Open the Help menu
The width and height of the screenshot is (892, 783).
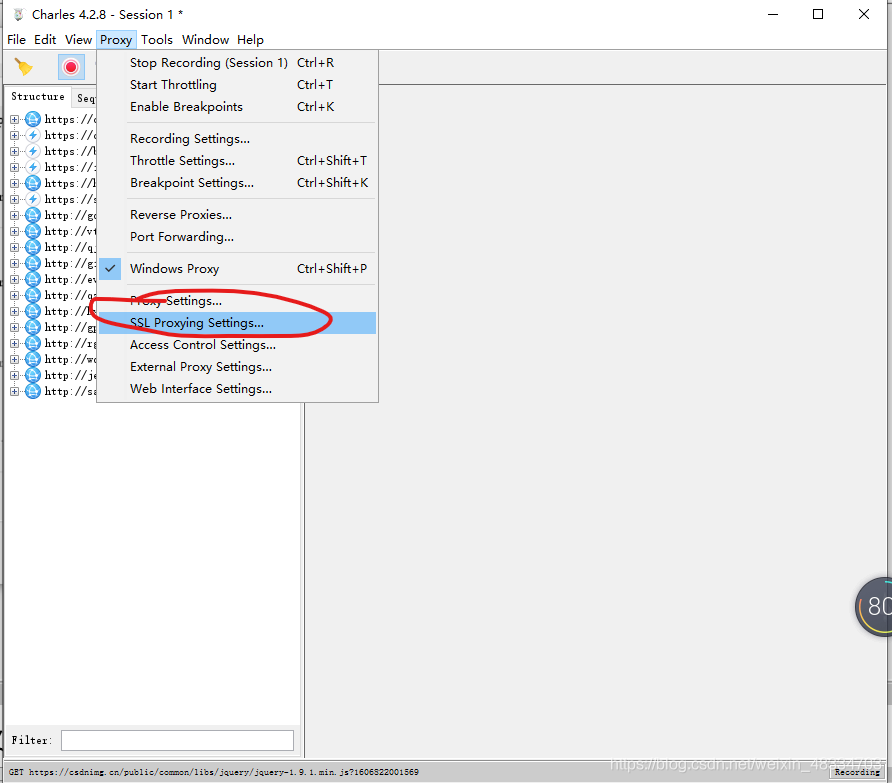click(x=250, y=40)
